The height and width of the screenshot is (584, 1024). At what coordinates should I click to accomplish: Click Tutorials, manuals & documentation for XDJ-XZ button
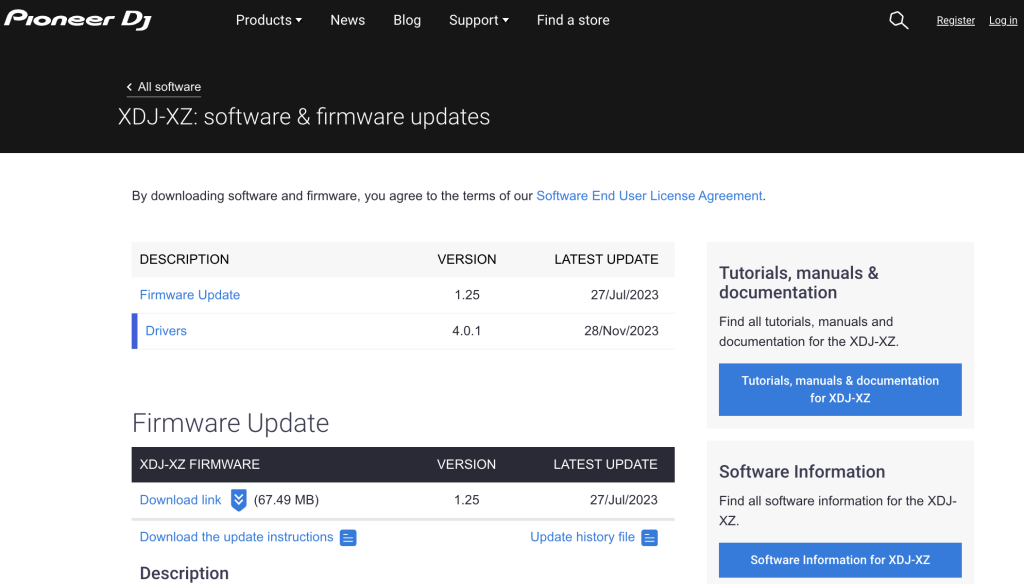pyautogui.click(x=840, y=389)
